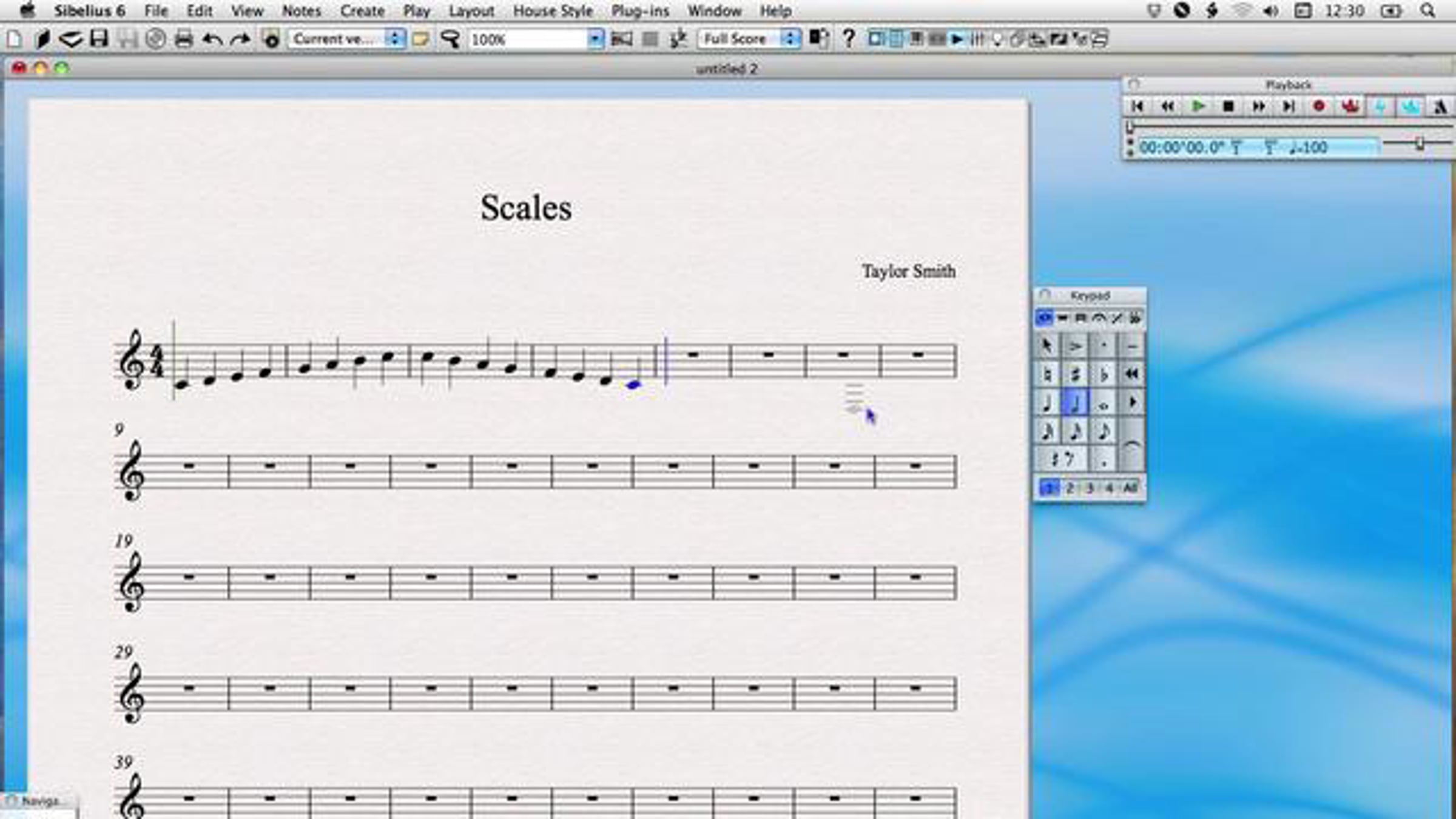Select the accent articulation on Keypad
Image resolution: width=1456 pixels, height=819 pixels.
pos(1075,346)
